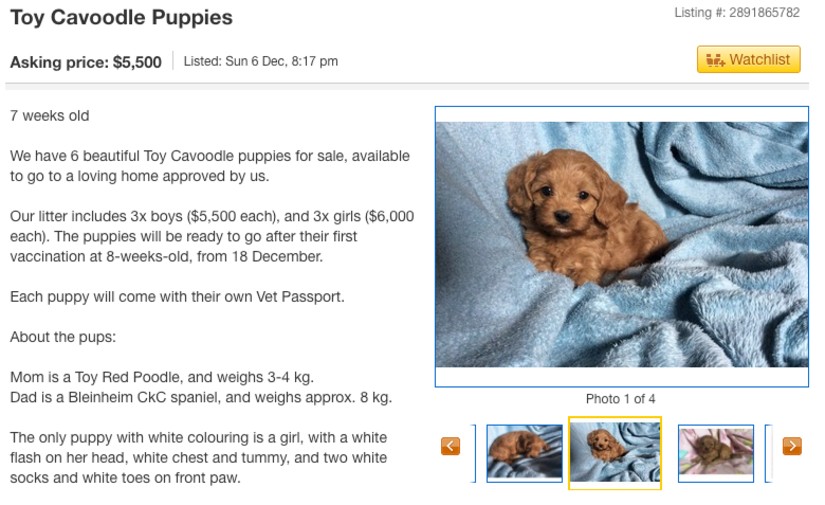Screen dimensions: 825x505
Task: Select the yellow-highlighted sitting puppy thumbnail
Action: 615,453
